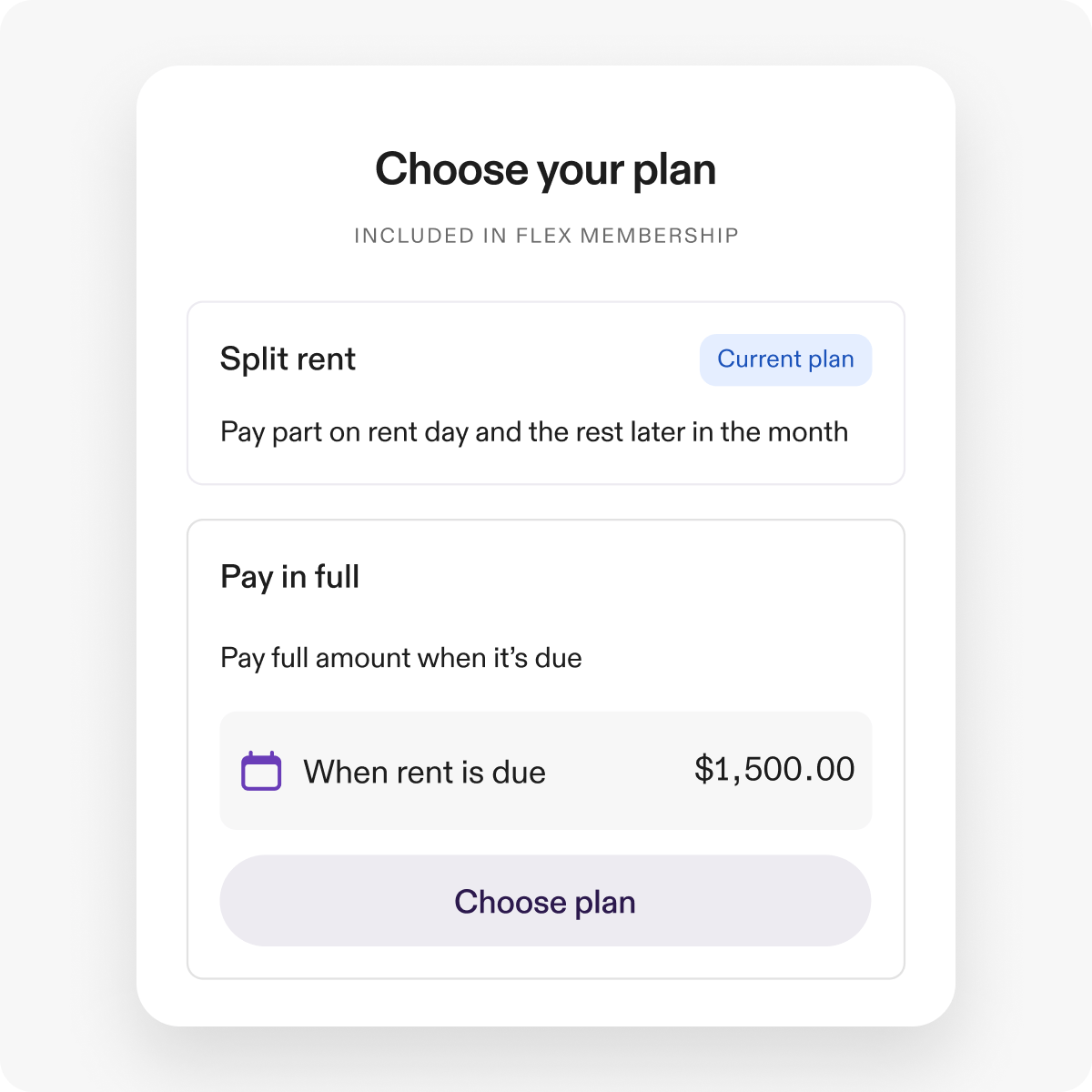Click the Pay full amount when it's due text
The image size is (1092, 1092).
click(400, 658)
